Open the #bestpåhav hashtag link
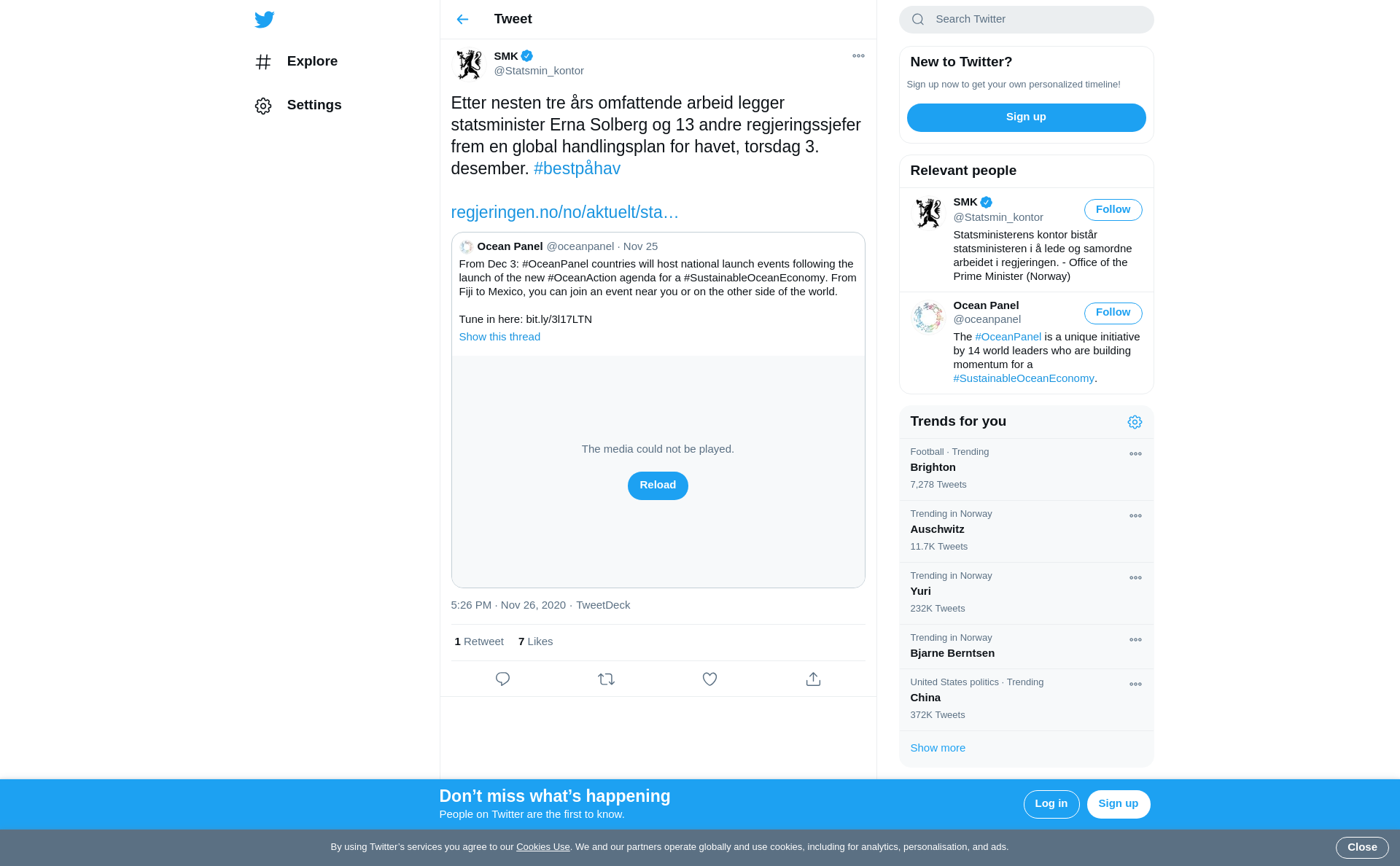1400x866 pixels. [577, 168]
